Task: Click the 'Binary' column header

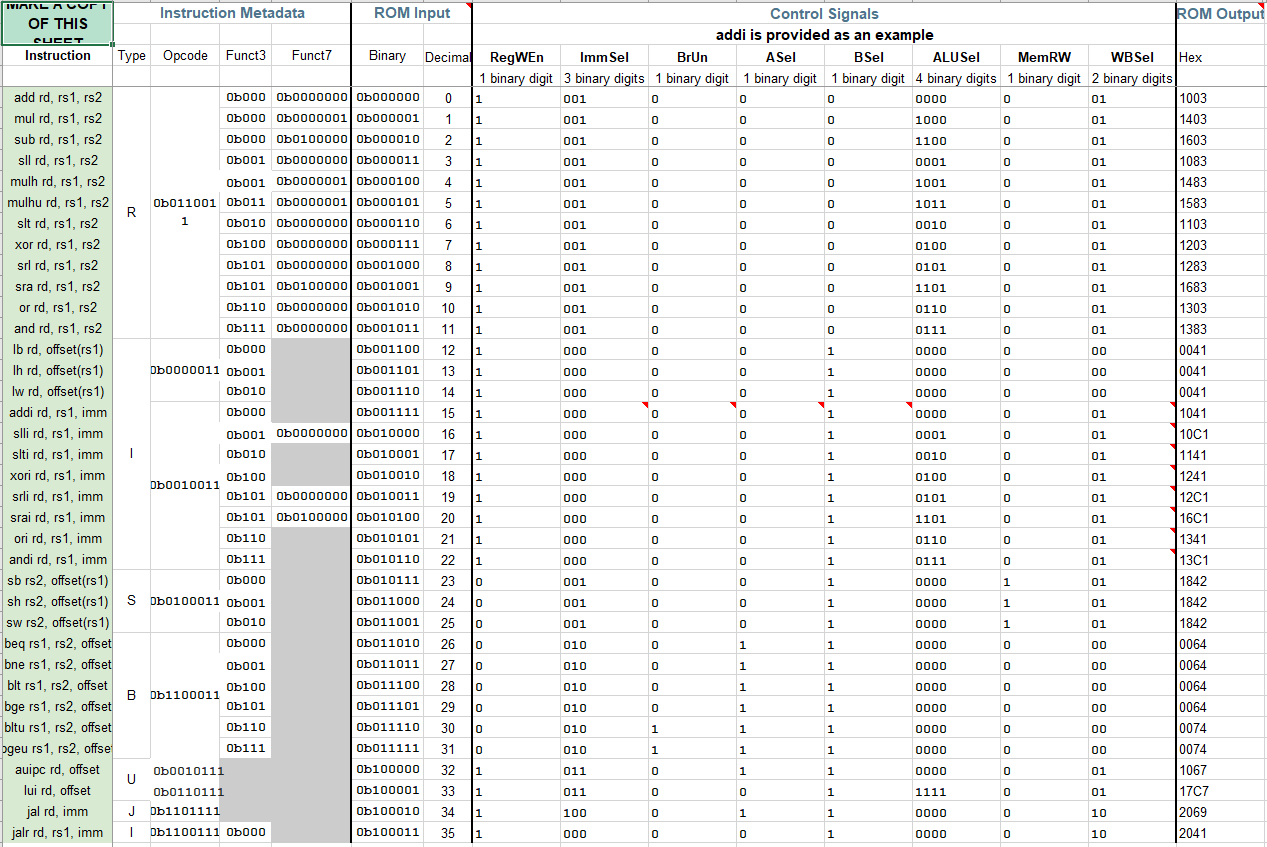Action: point(387,56)
